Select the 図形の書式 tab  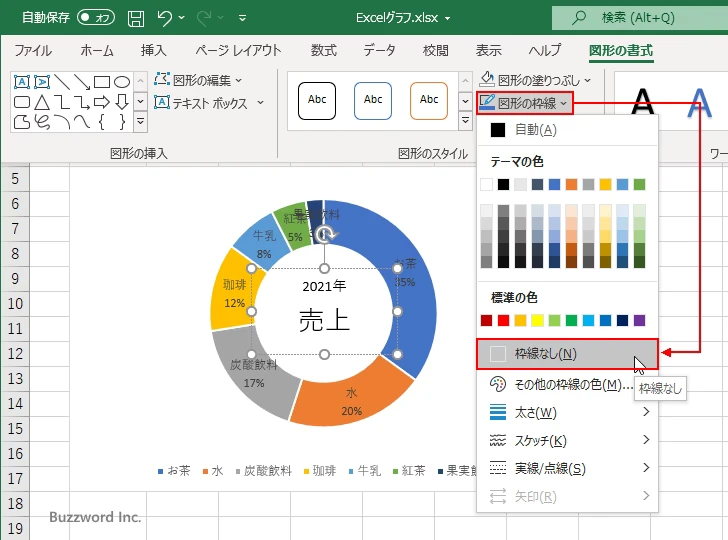pos(621,50)
